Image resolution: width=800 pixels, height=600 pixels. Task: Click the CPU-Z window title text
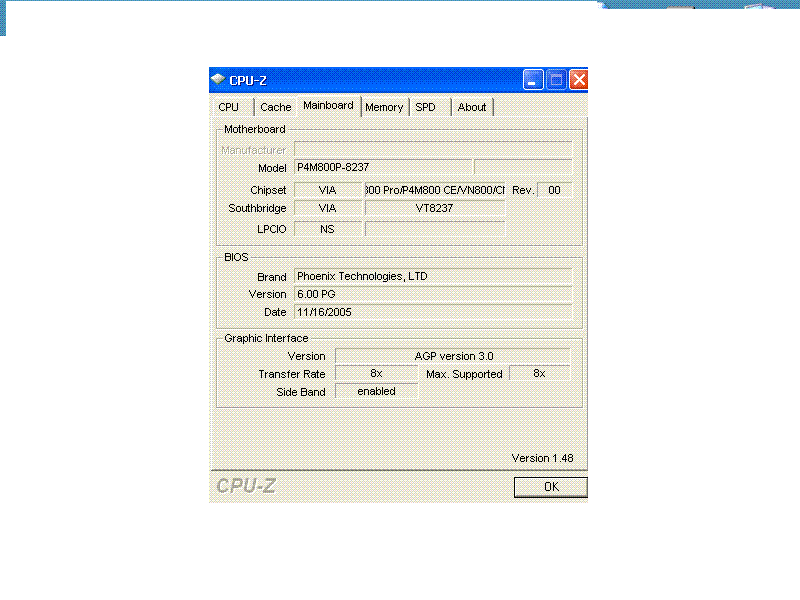point(248,80)
